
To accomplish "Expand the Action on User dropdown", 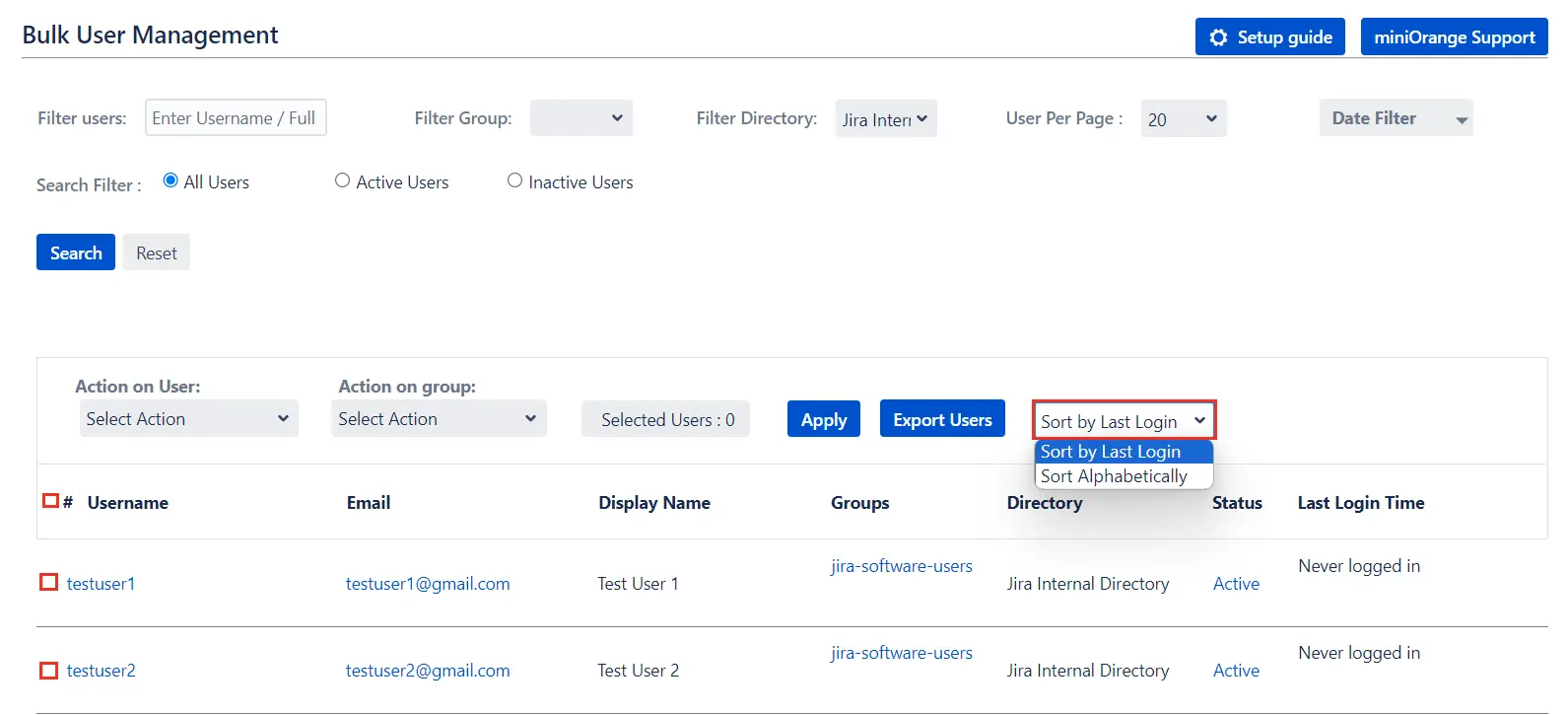I will pos(187,419).
